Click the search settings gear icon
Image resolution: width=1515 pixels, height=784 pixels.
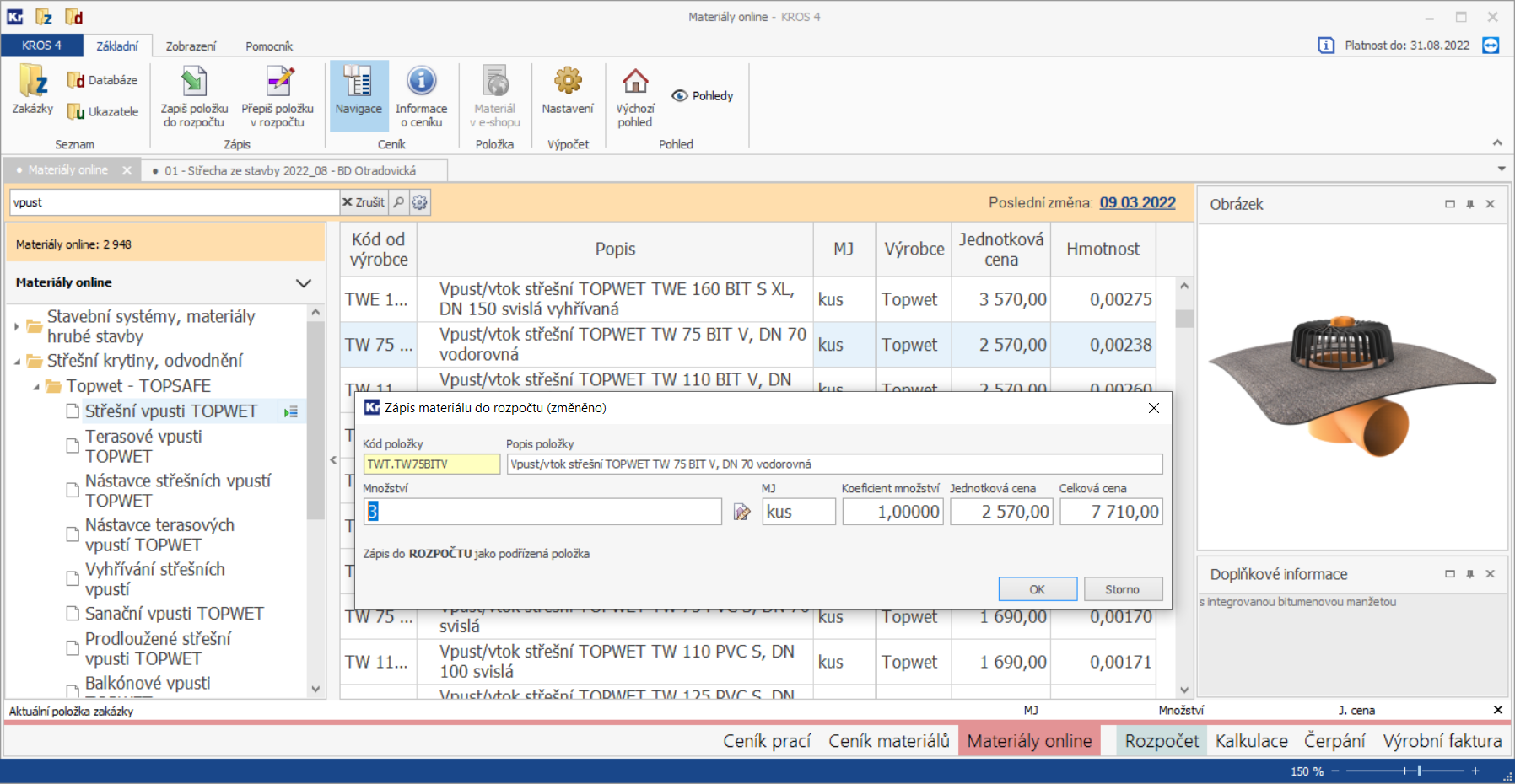point(420,202)
